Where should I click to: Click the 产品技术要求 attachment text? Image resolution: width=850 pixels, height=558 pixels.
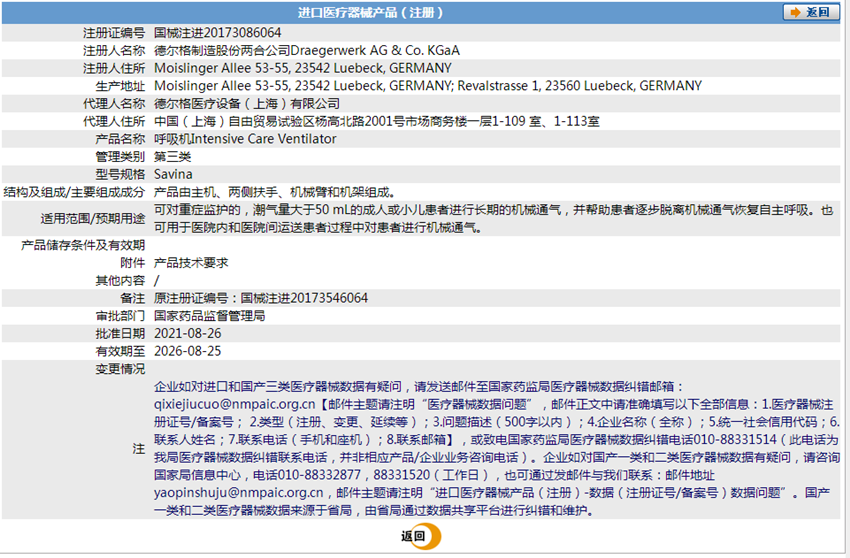tap(191, 263)
